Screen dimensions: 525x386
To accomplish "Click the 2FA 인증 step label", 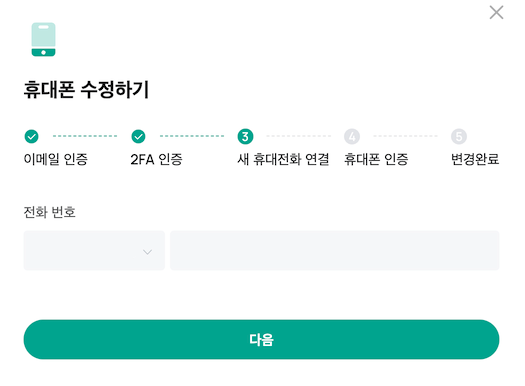I will 156,159.
